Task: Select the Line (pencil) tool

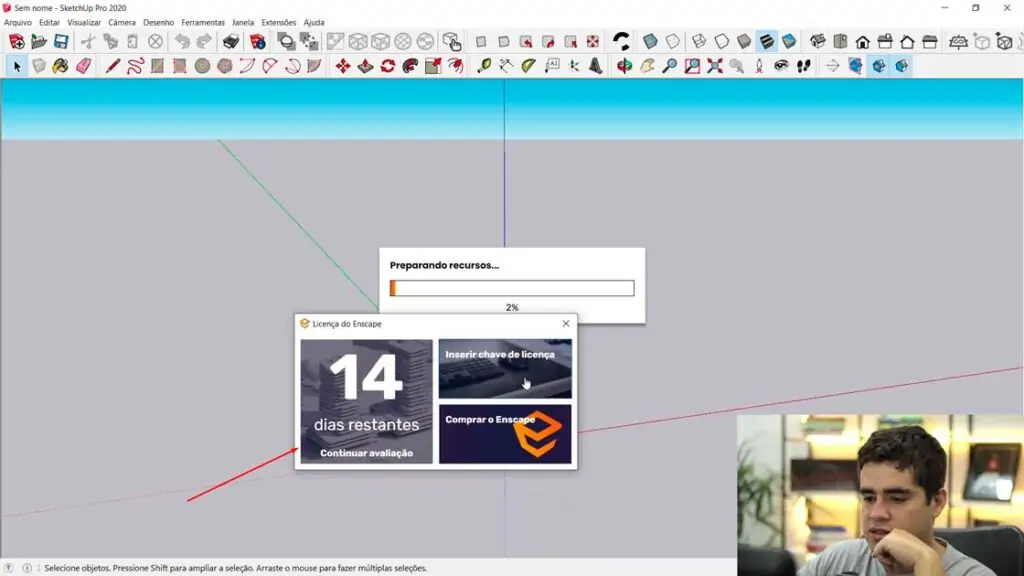Action: (x=113, y=67)
